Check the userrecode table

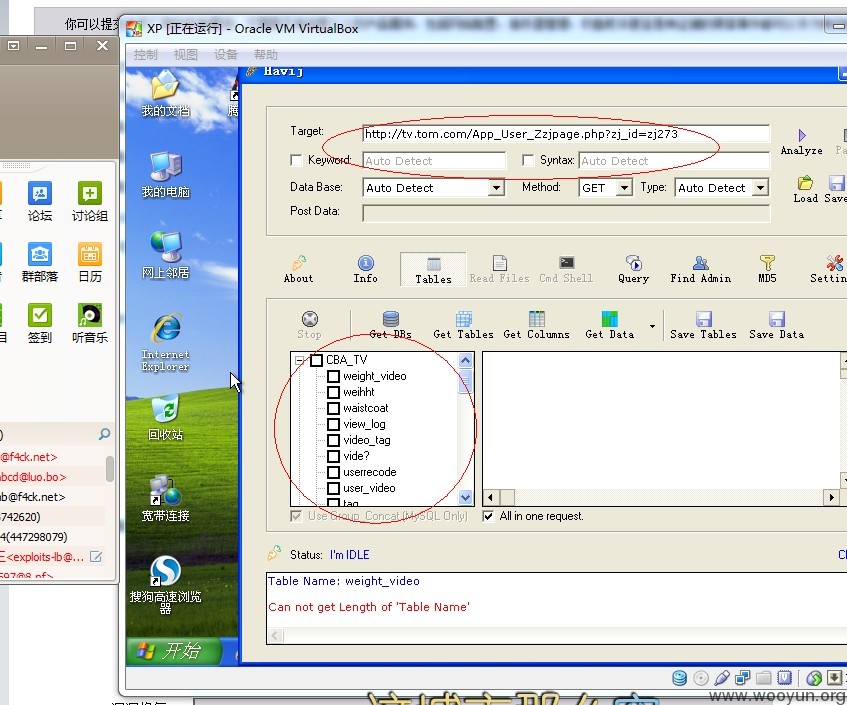click(333, 472)
